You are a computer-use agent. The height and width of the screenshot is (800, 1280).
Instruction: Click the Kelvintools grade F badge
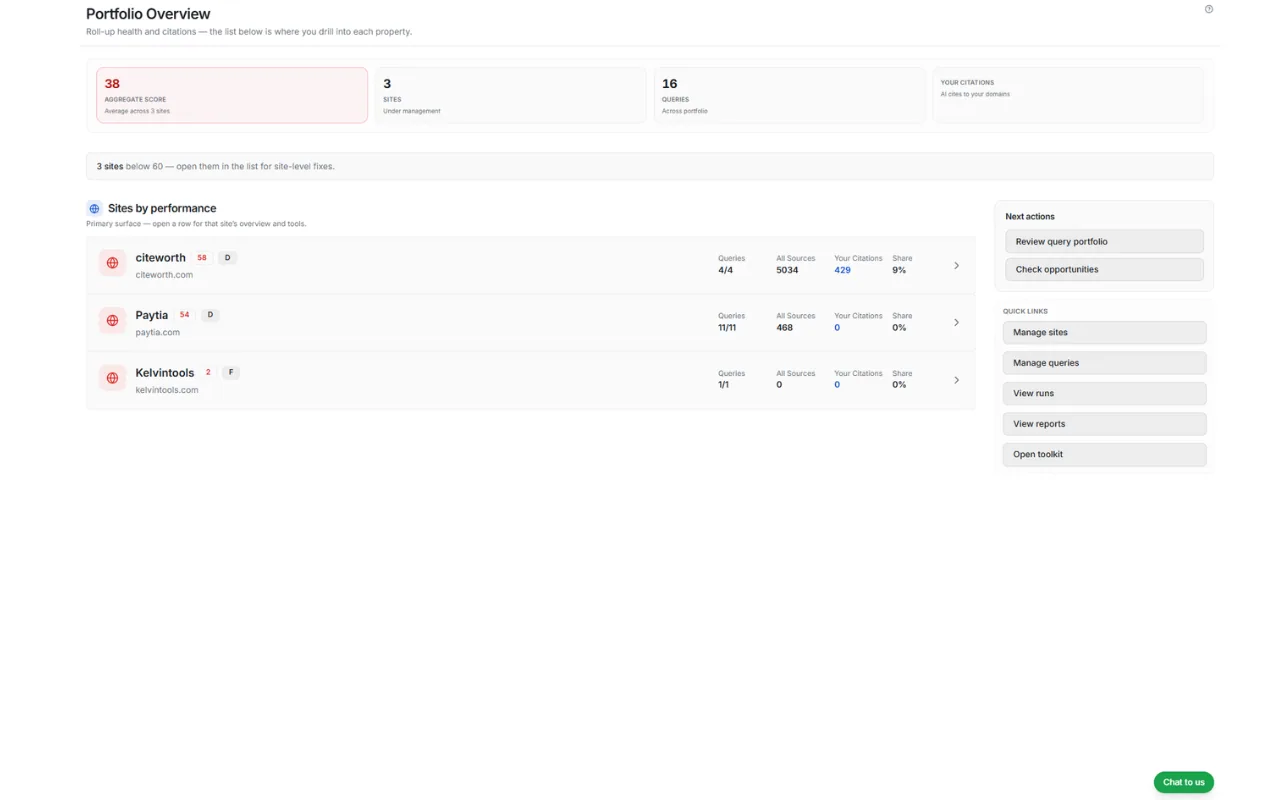coord(231,373)
